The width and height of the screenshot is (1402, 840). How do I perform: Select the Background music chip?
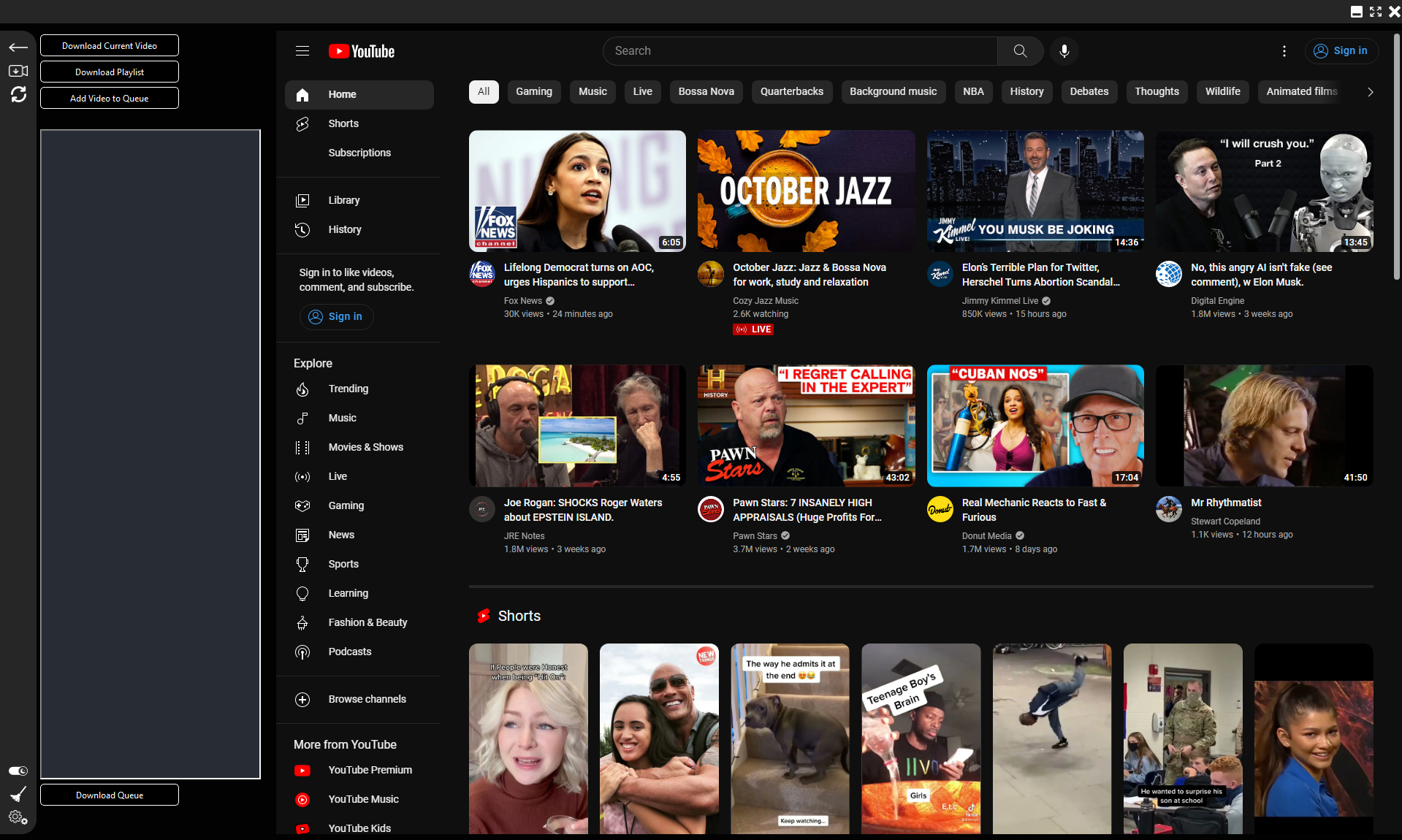pos(893,92)
